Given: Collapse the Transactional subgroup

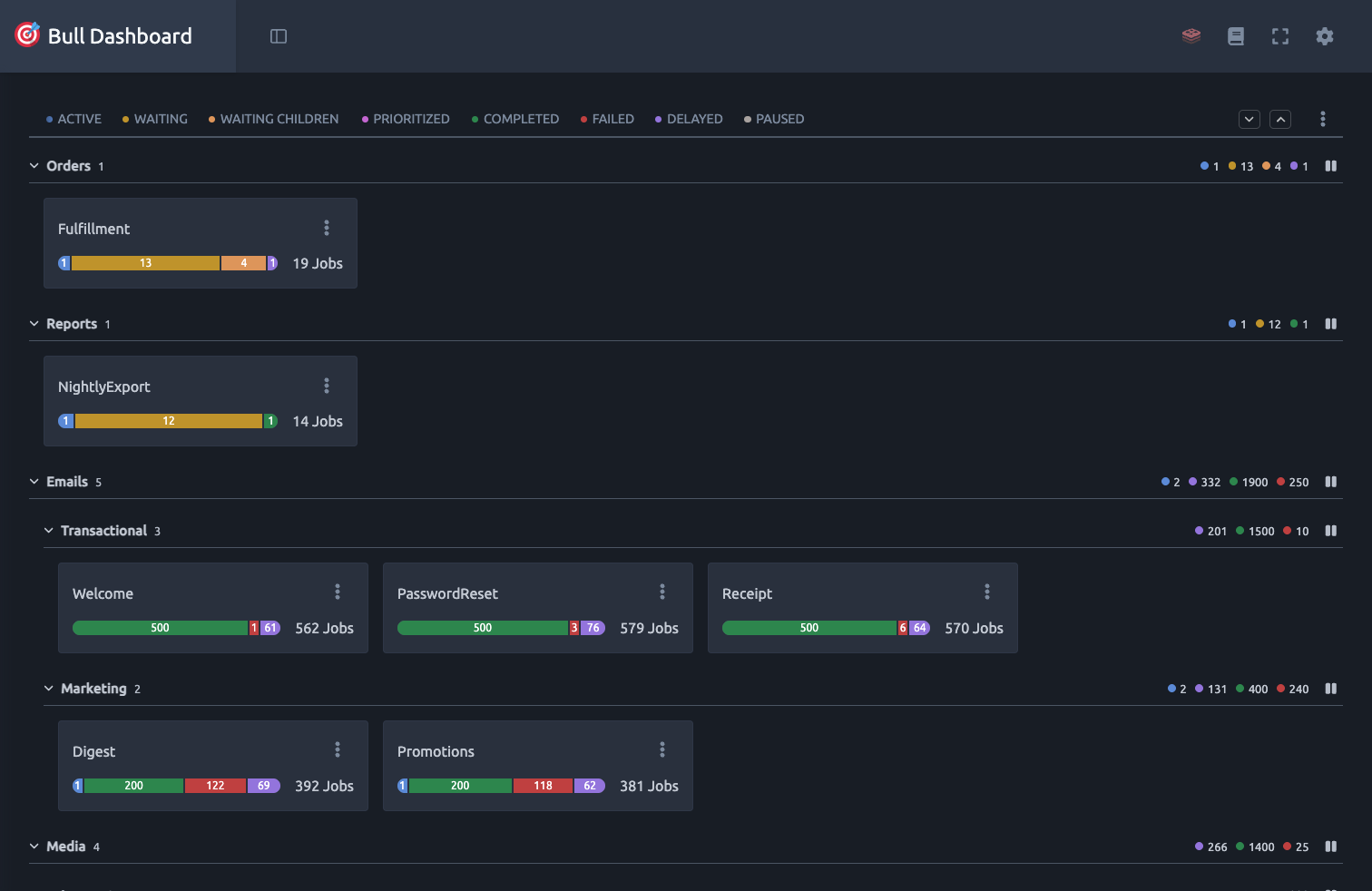Looking at the screenshot, I should click(x=49, y=531).
